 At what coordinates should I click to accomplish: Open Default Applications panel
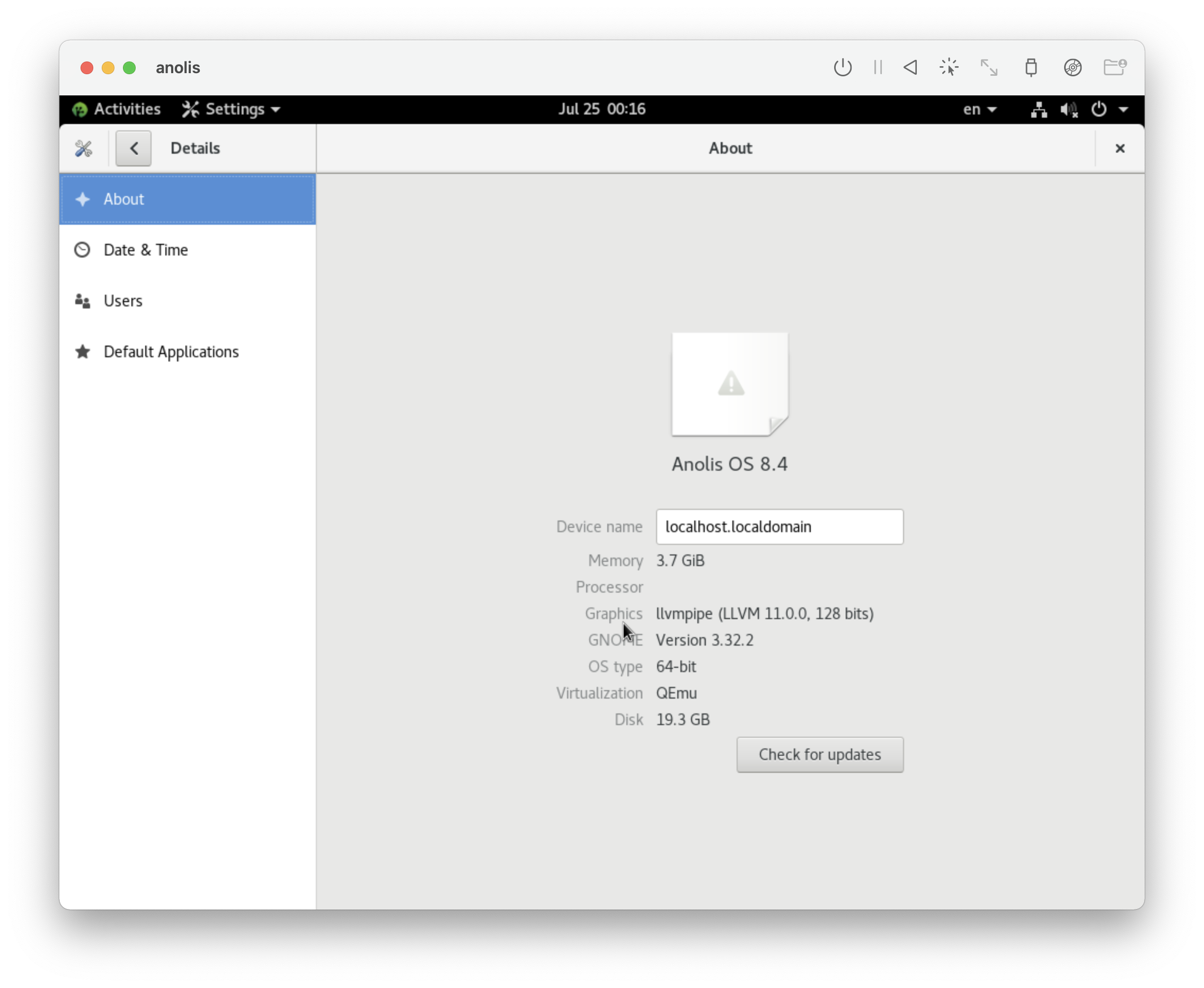click(x=171, y=352)
